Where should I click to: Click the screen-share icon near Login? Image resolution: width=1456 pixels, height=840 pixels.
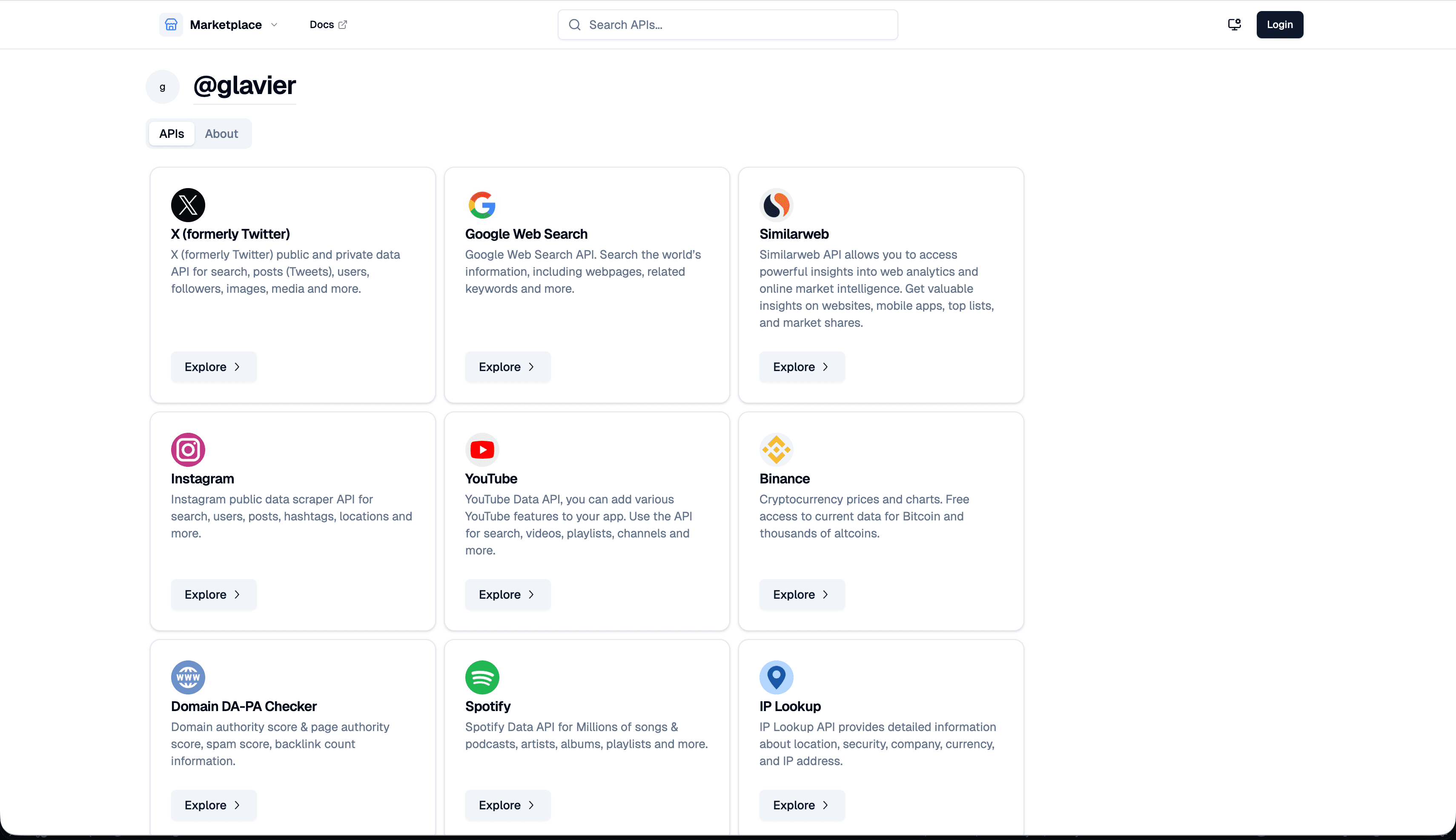pos(1234,24)
